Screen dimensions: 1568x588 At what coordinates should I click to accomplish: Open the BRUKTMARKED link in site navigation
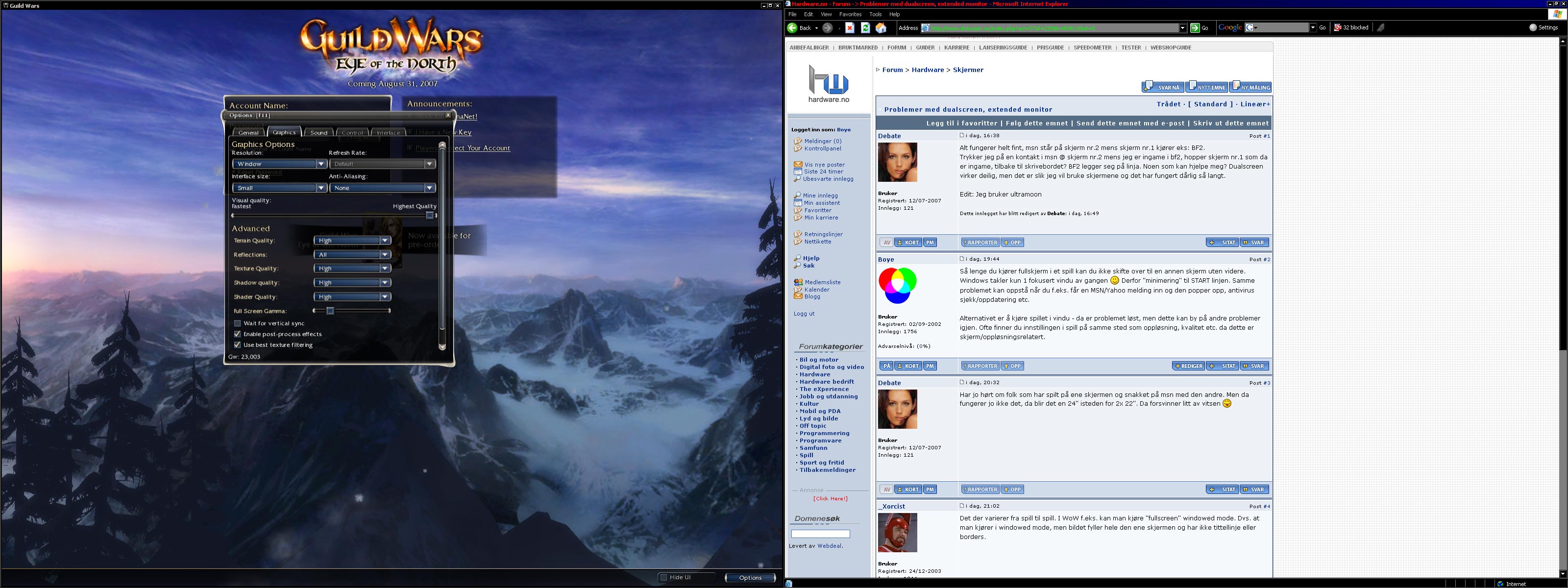tap(857, 48)
